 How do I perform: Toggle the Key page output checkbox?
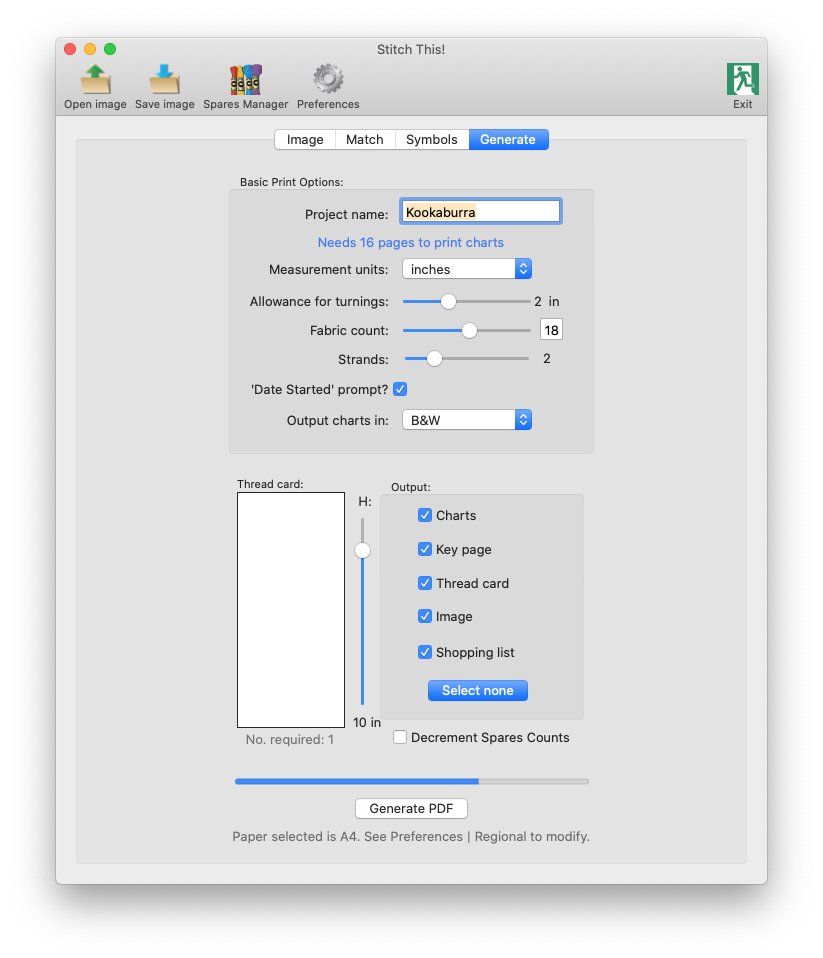(x=425, y=549)
